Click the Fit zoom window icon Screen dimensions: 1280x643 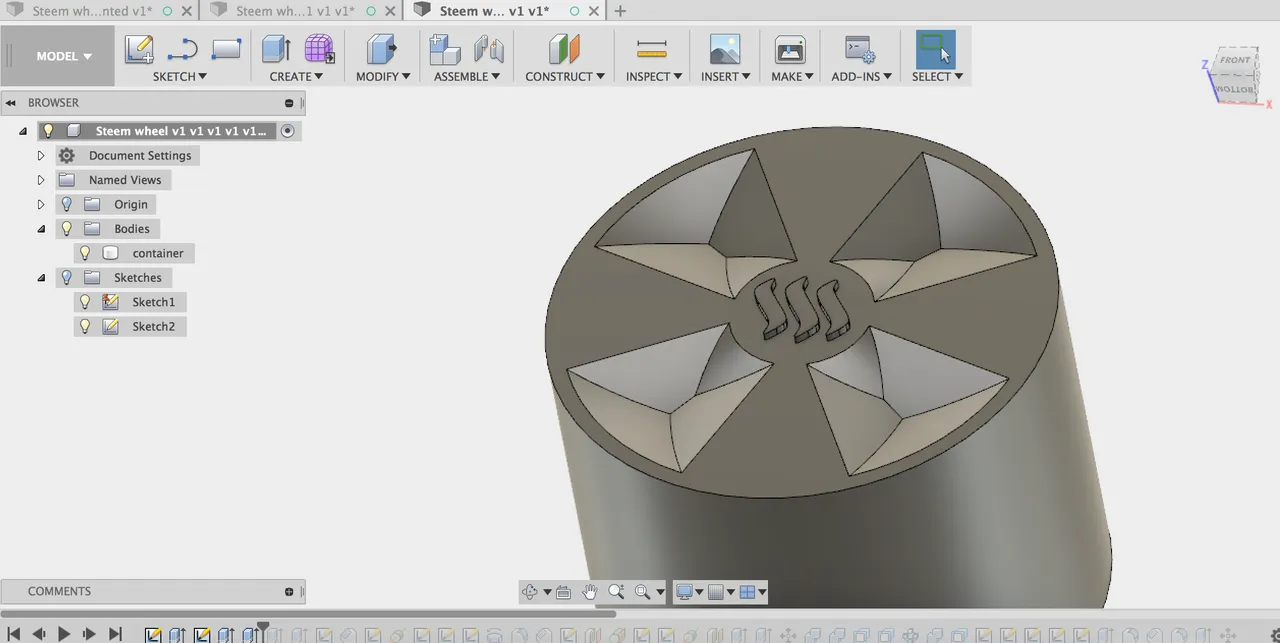click(642, 592)
